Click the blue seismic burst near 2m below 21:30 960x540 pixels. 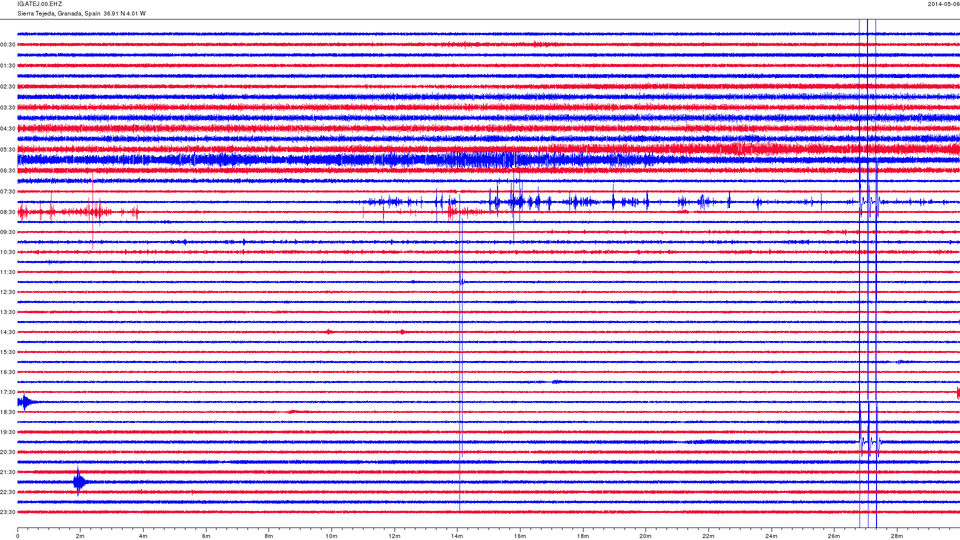point(80,482)
